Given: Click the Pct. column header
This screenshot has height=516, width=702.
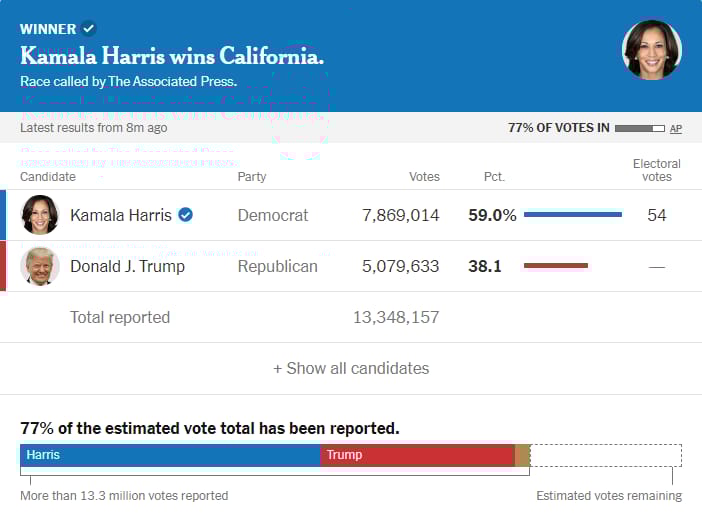Looking at the screenshot, I should point(494,177).
